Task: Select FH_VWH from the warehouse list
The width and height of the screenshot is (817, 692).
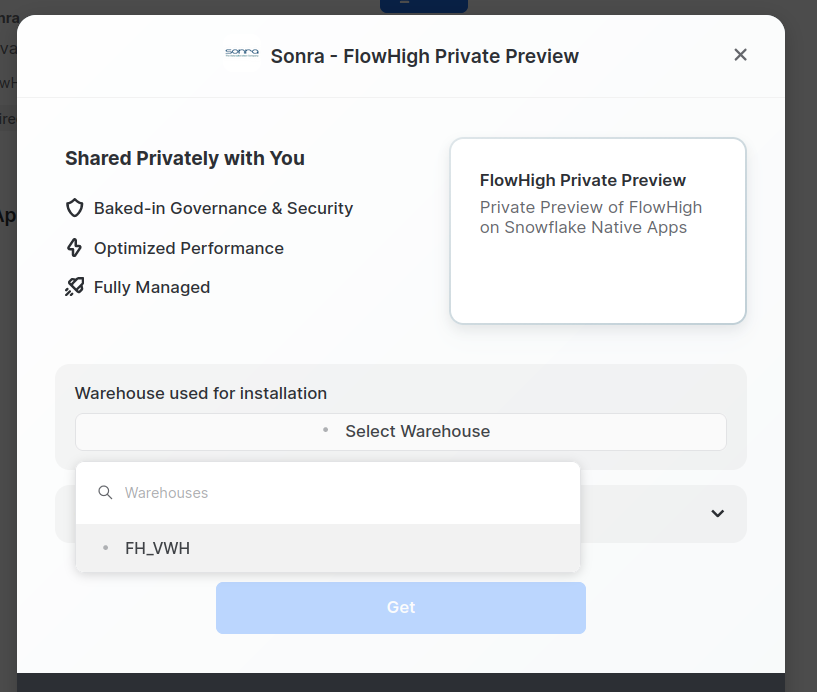Action: click(x=158, y=548)
